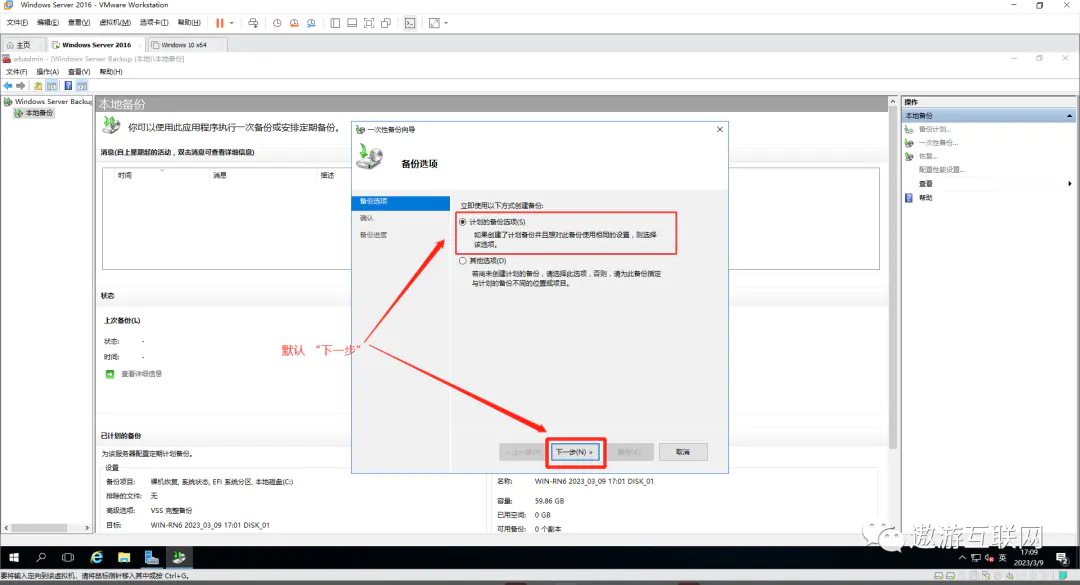Click 确认 step in wizard sidebar
Screen dimensions: 1080x585
tap(366, 218)
